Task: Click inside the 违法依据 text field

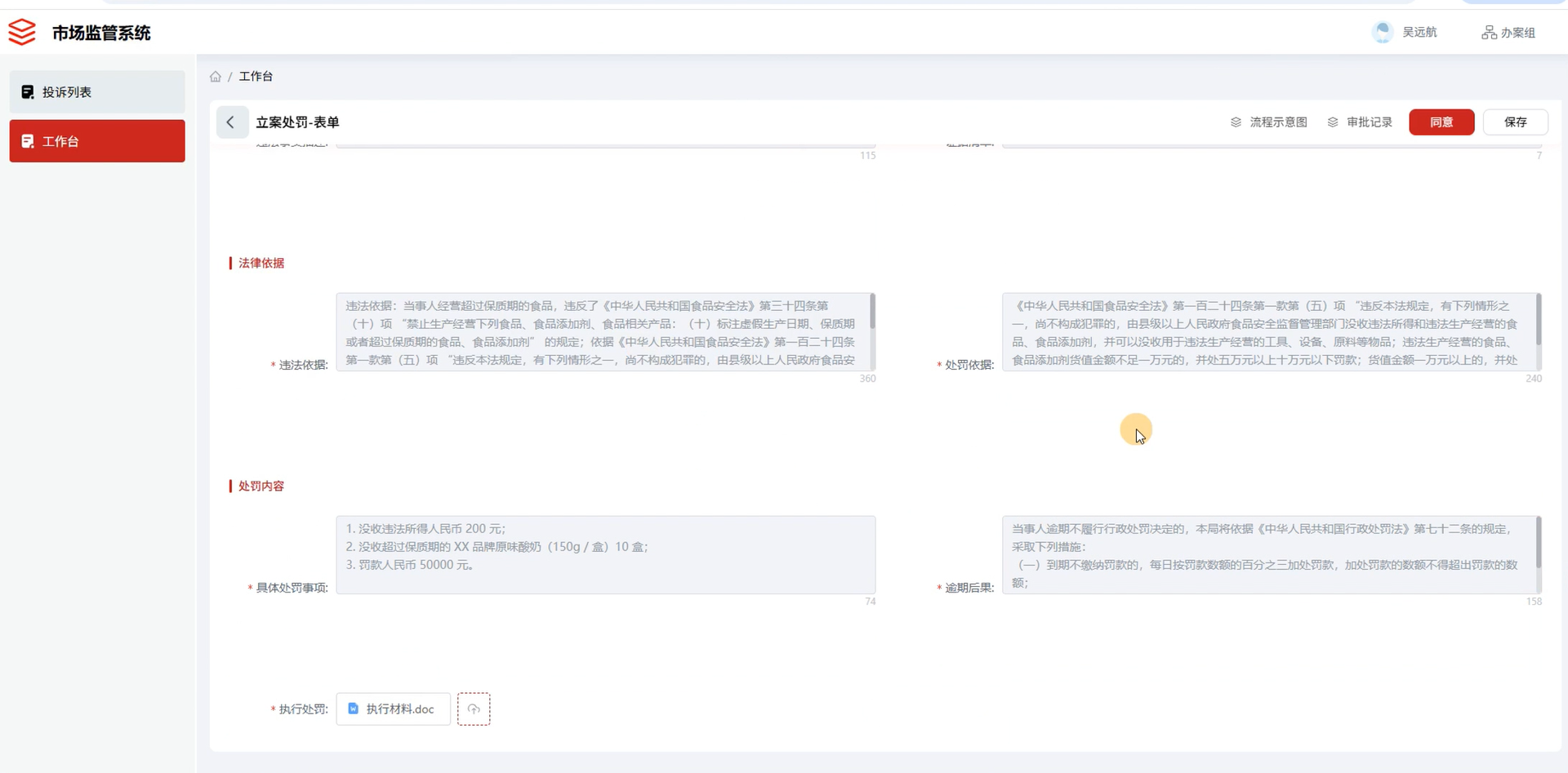Action: point(604,335)
